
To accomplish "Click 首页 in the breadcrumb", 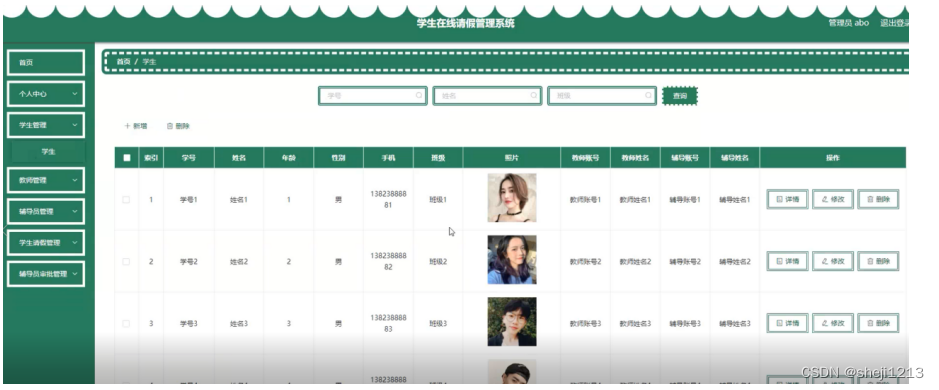I will [x=123, y=62].
